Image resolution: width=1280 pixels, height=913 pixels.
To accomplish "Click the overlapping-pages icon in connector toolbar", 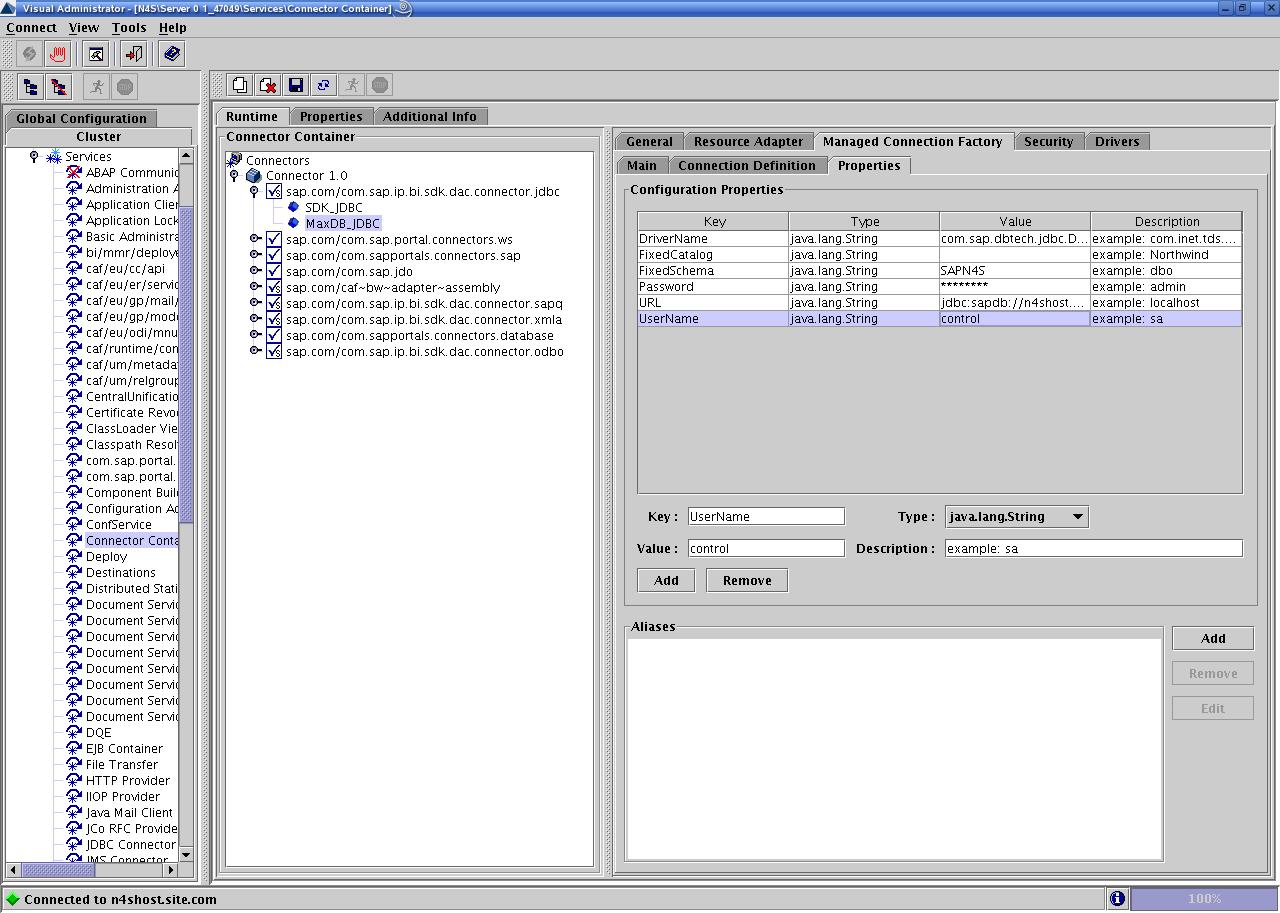I will pyautogui.click(x=240, y=85).
